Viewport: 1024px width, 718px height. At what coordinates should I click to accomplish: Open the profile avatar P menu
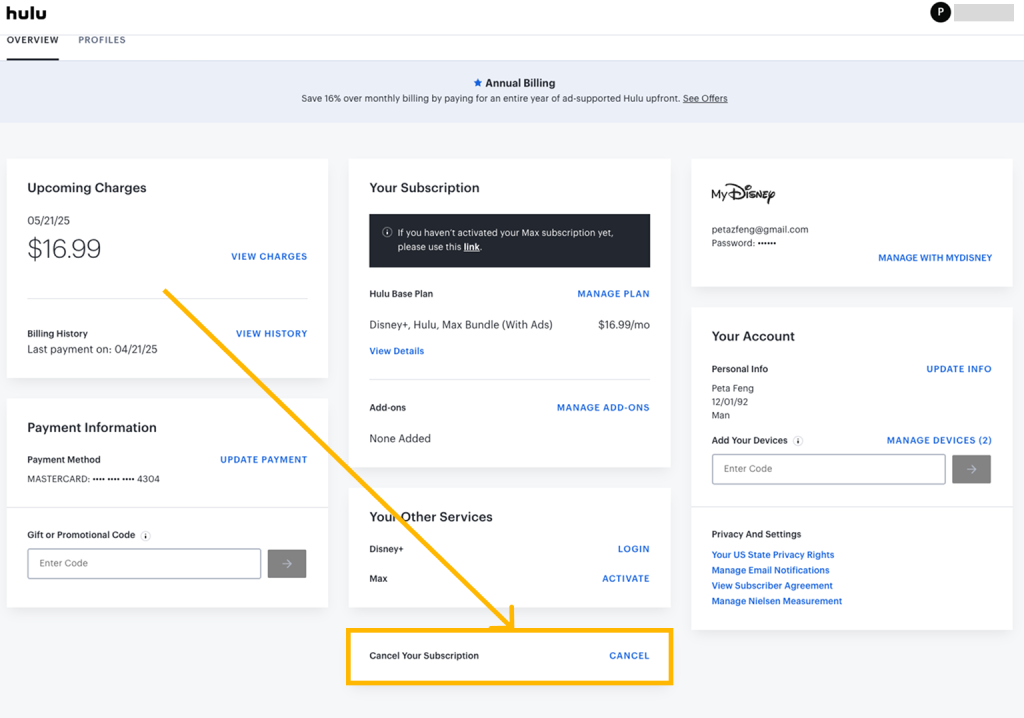940,12
